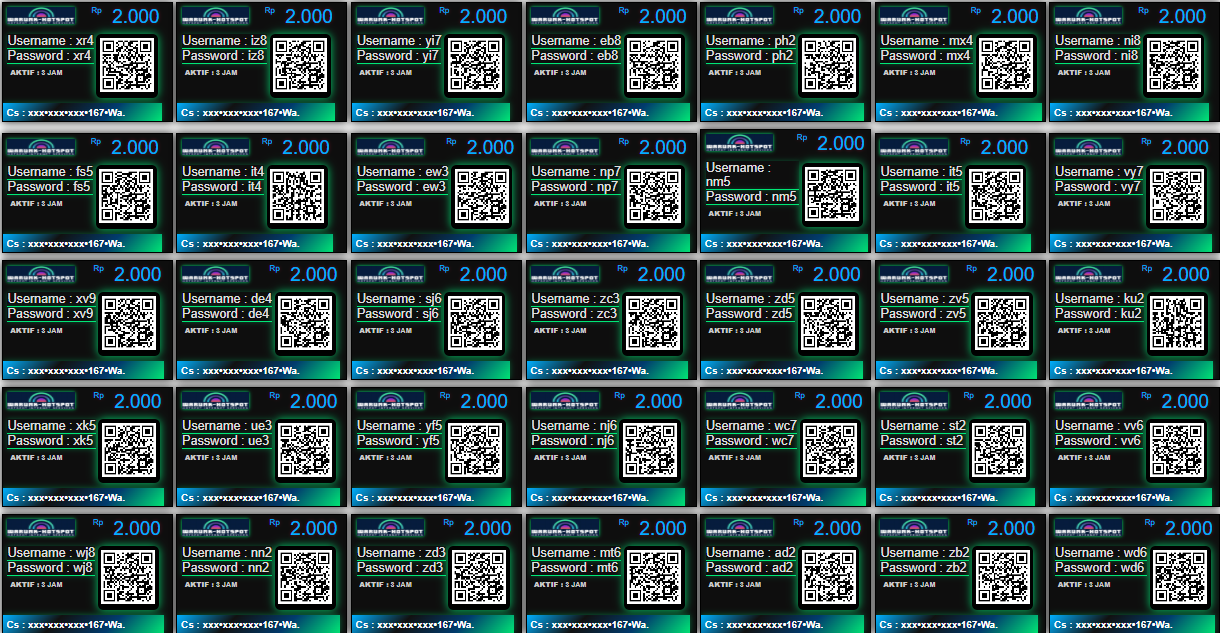Click the WARUNG-HOTSPOT logo on voucher xr4
This screenshot has width=1220, height=633.
[x=41, y=15]
